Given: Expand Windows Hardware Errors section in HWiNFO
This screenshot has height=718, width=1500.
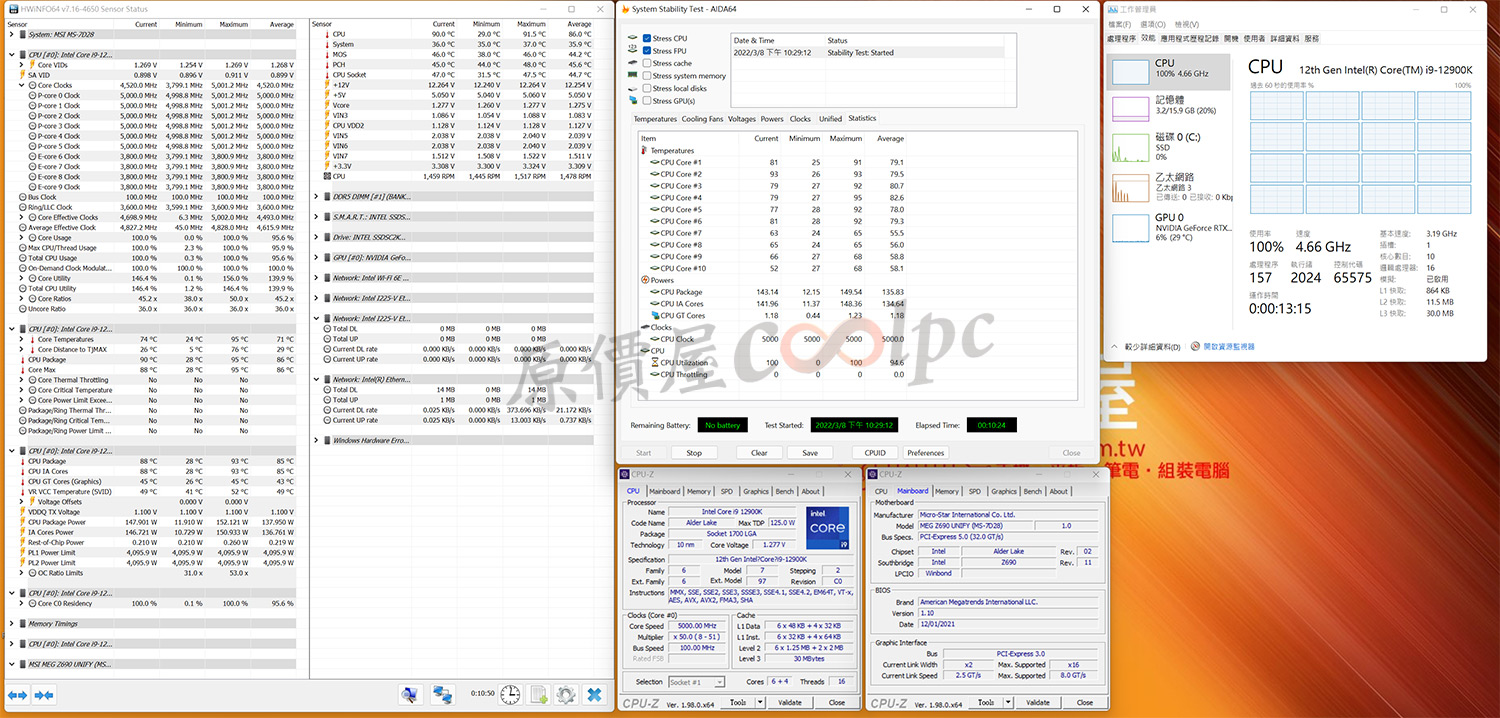Looking at the screenshot, I should pos(317,440).
